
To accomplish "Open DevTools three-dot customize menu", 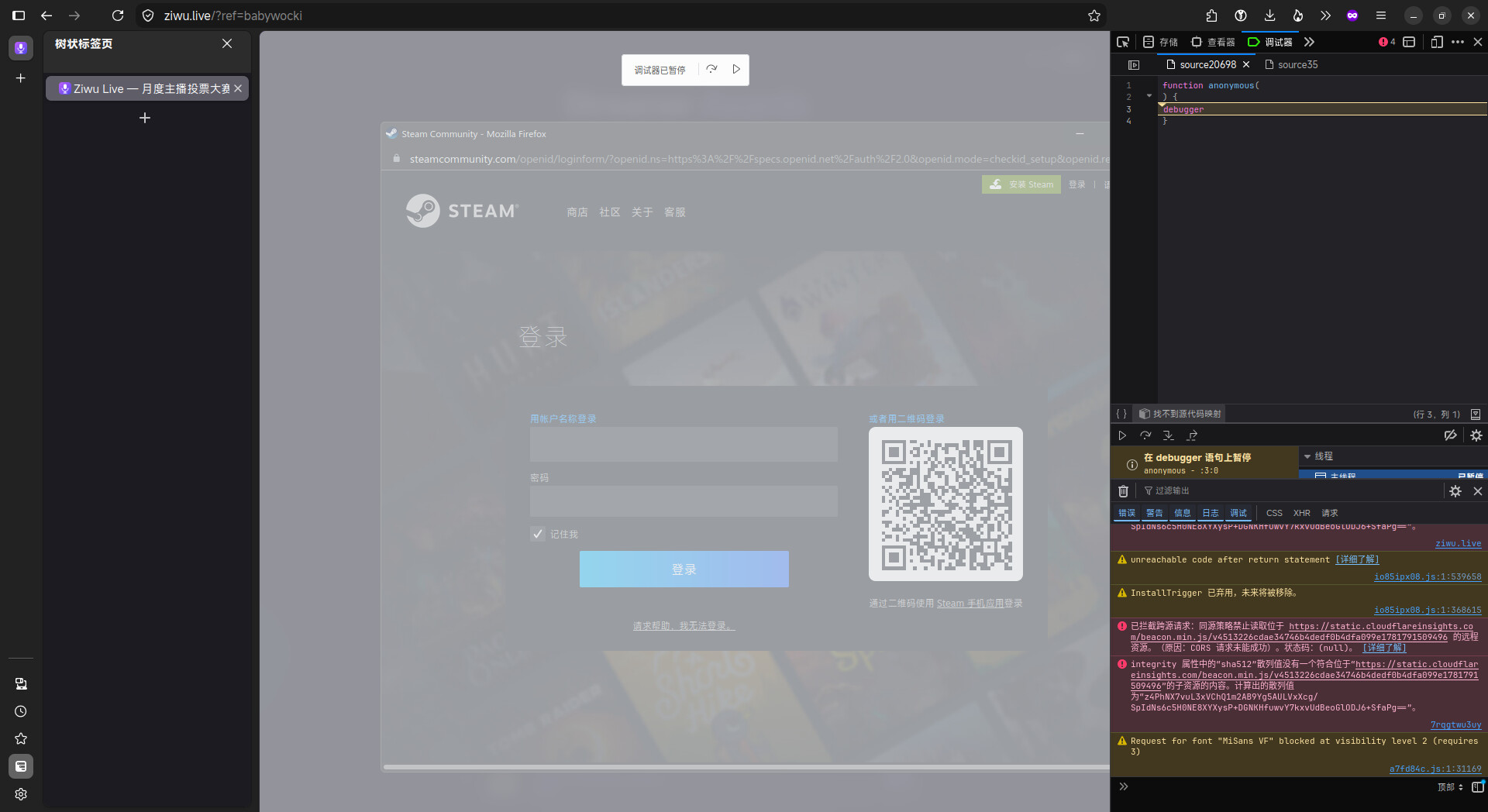I will [x=1458, y=42].
